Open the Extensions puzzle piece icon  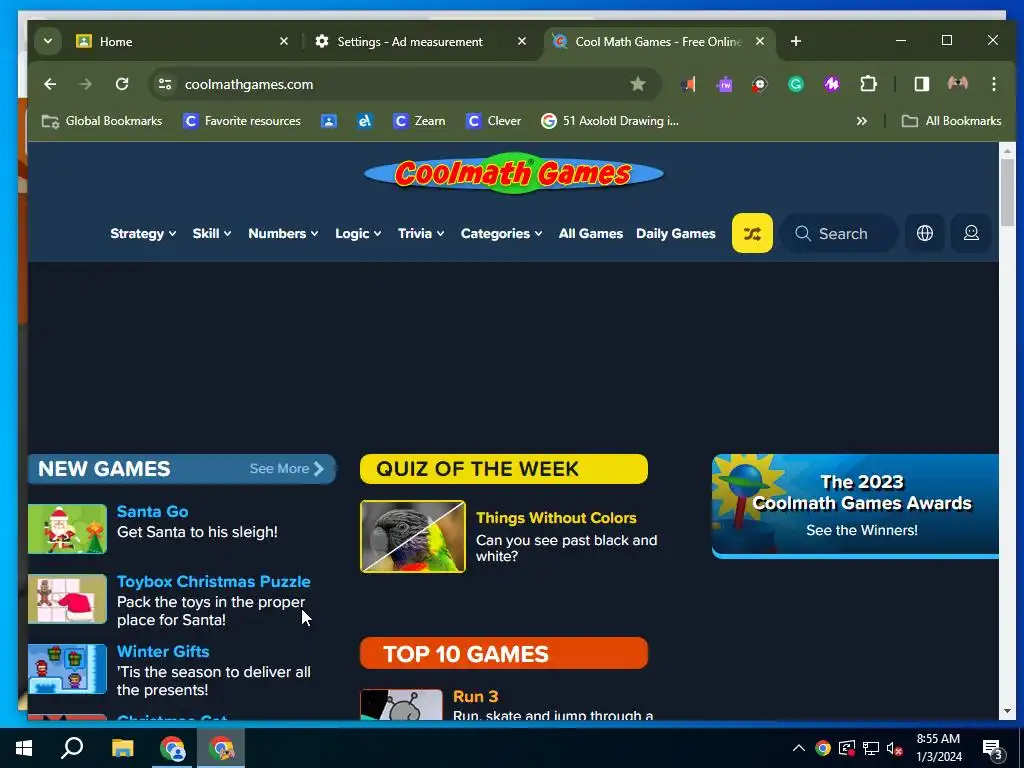tap(868, 84)
